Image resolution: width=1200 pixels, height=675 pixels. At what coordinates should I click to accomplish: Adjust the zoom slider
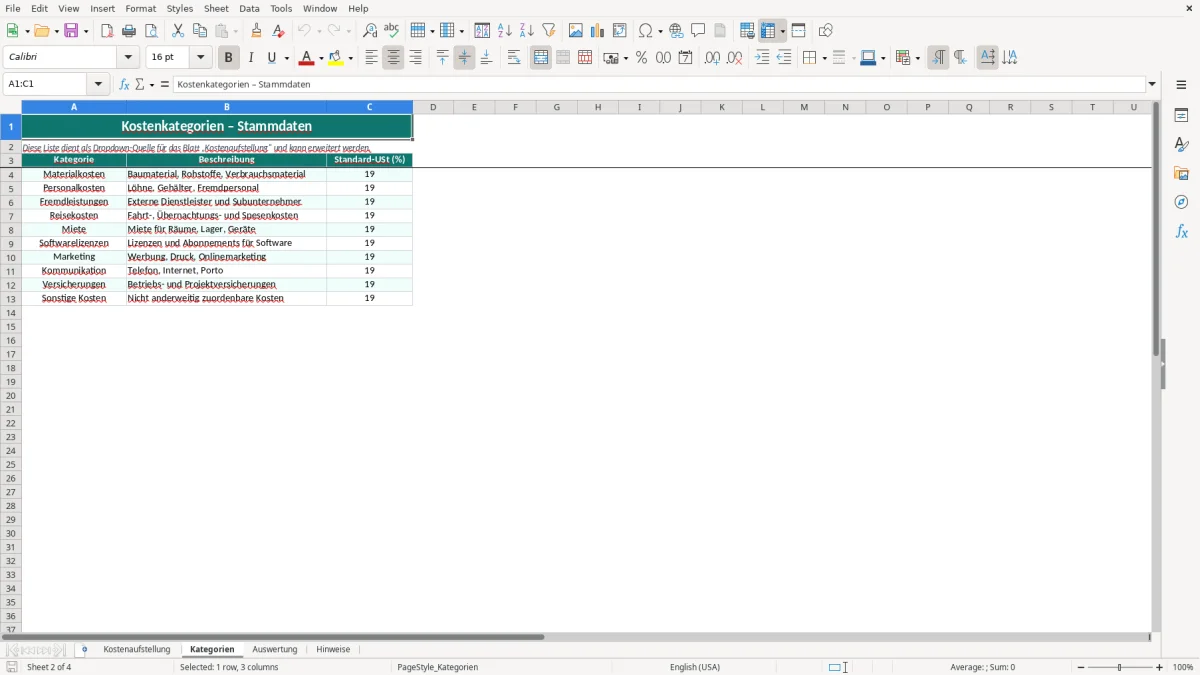(1120, 667)
